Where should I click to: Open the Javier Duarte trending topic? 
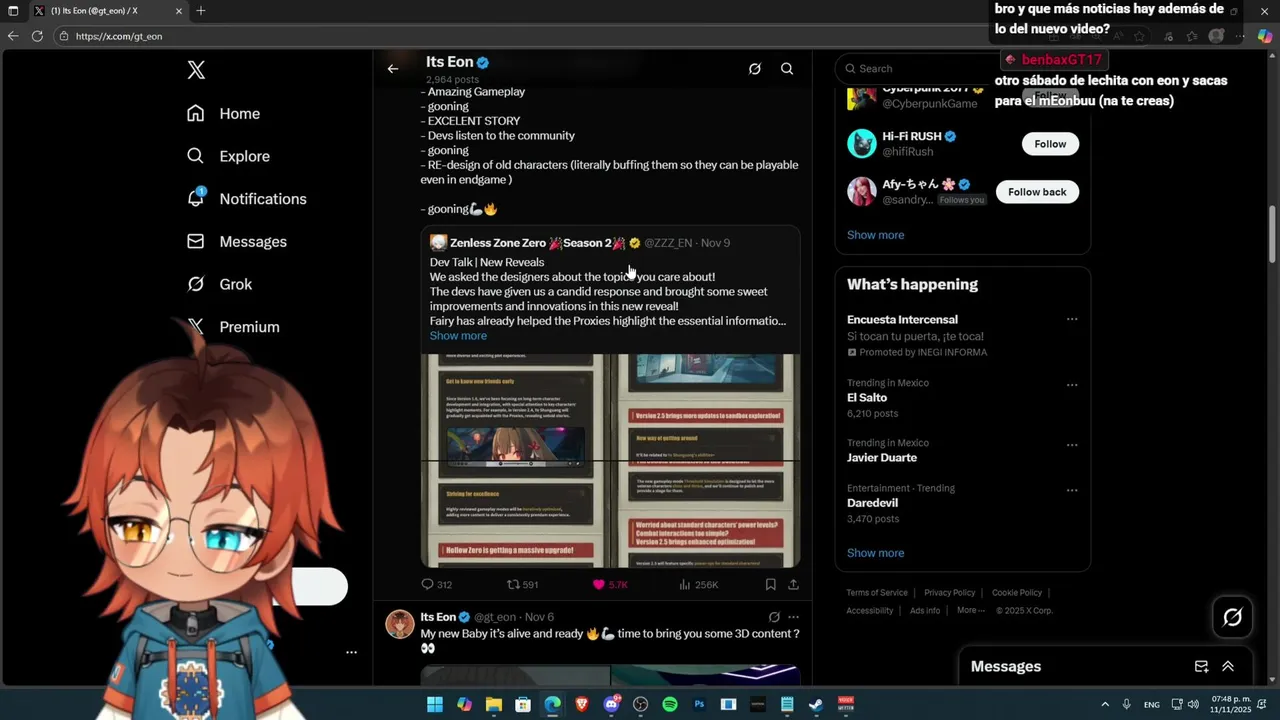tap(882, 458)
